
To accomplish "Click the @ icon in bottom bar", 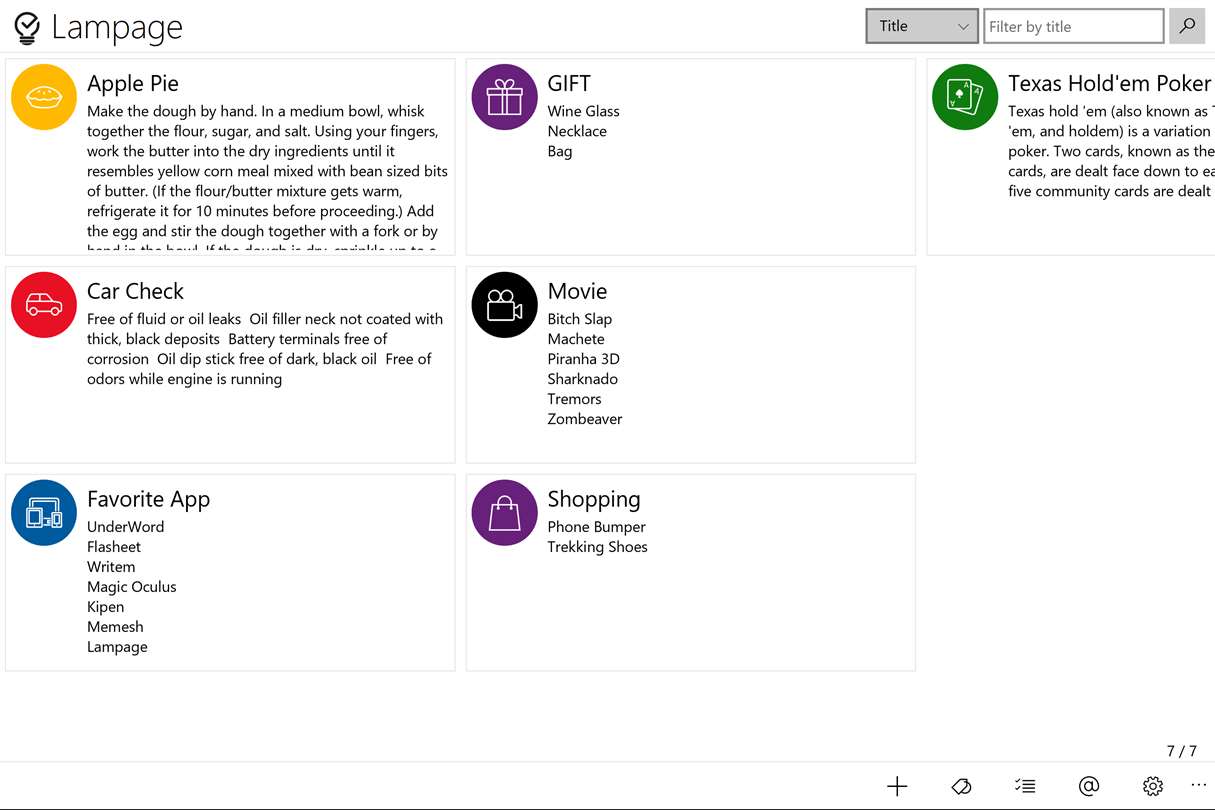I will pos(1089,786).
